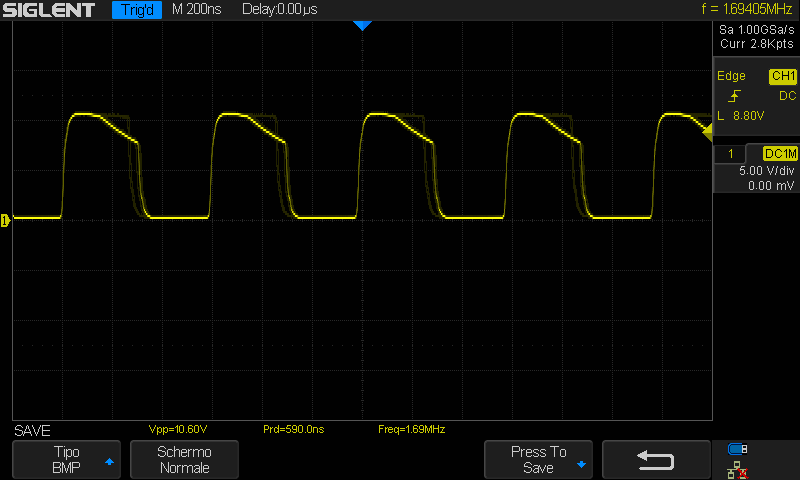Click the channel 1 ground level marker
The width and height of the screenshot is (800, 480).
click(x=5, y=220)
